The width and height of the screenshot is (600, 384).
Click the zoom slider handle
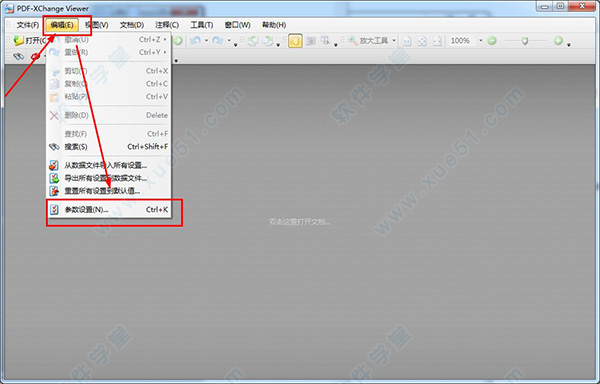[x=525, y=41]
